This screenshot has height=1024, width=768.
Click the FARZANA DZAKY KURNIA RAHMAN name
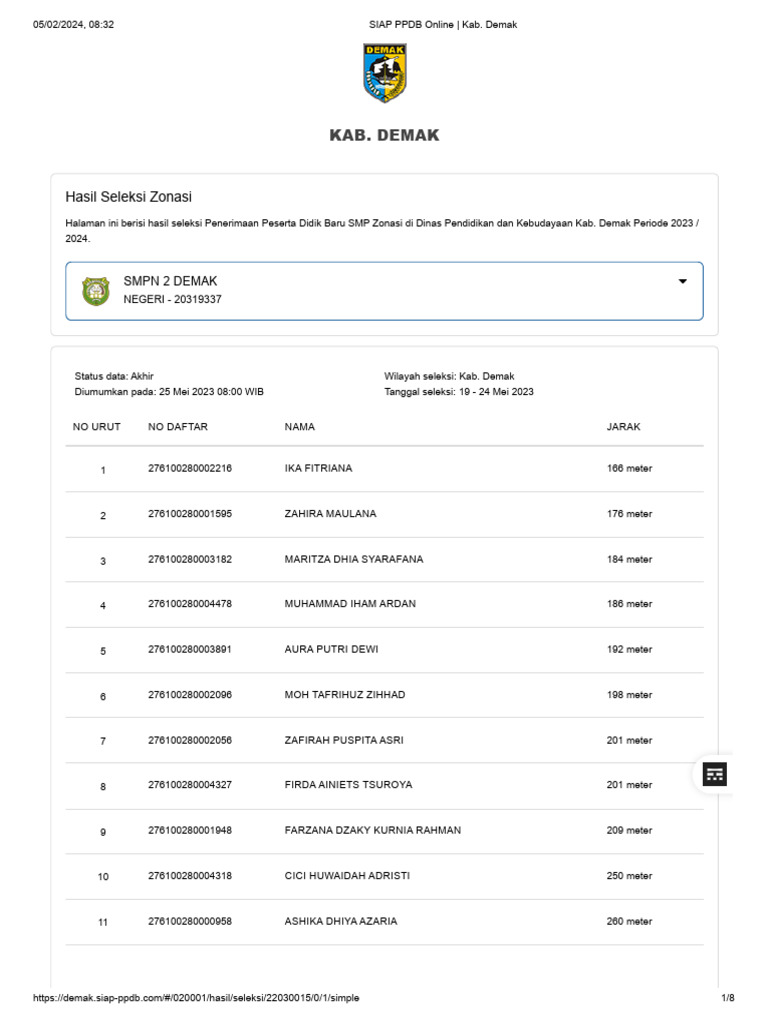pos(372,830)
